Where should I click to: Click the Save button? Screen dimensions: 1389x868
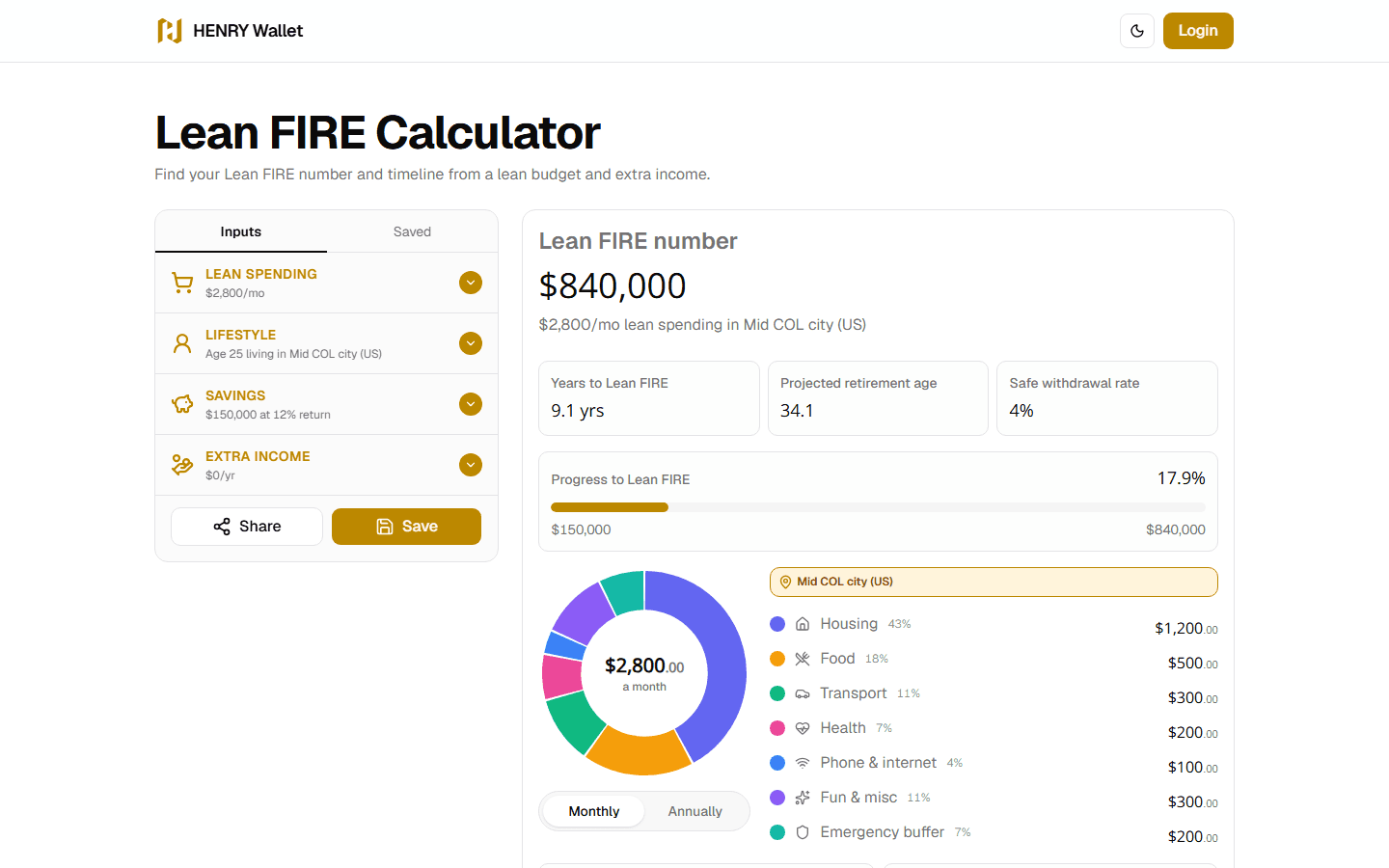coord(406,527)
